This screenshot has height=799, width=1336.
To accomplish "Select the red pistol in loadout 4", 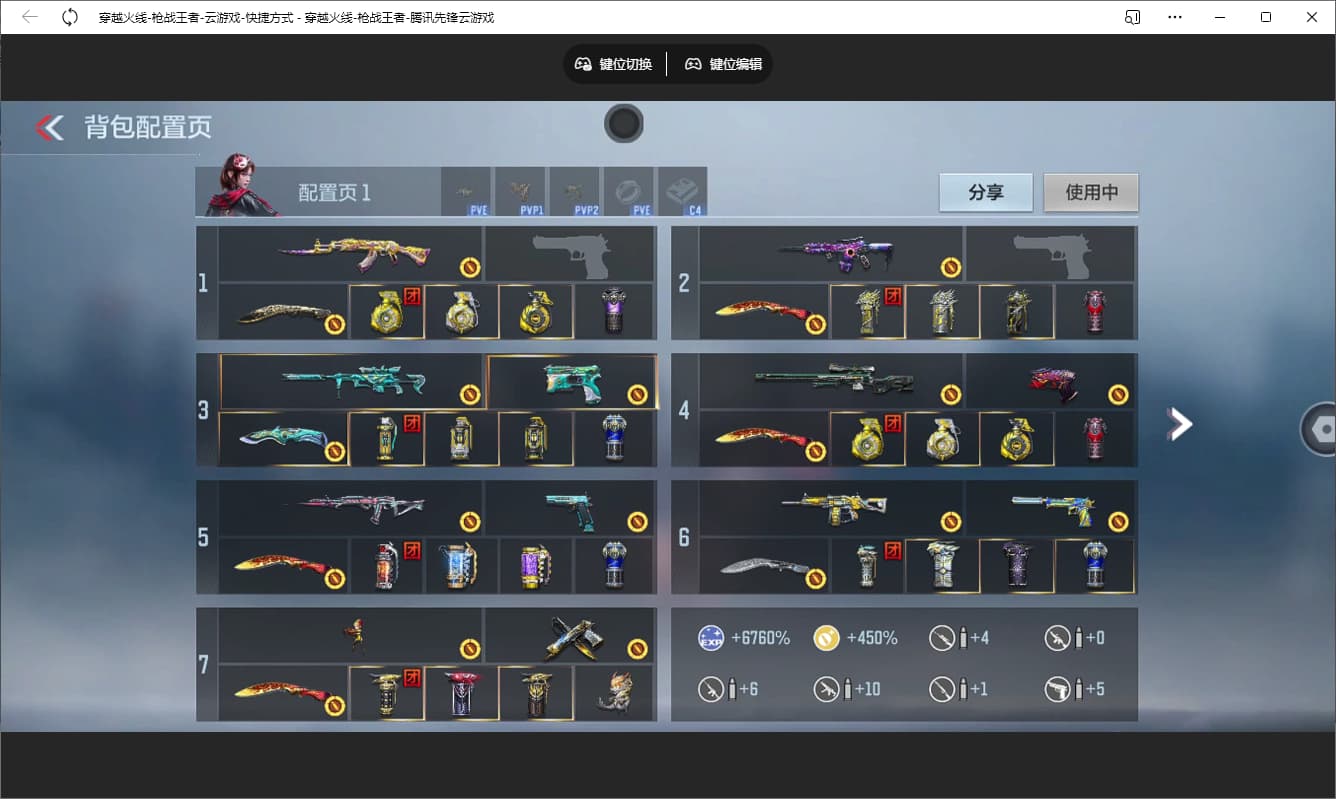I will pyautogui.click(x=1050, y=381).
